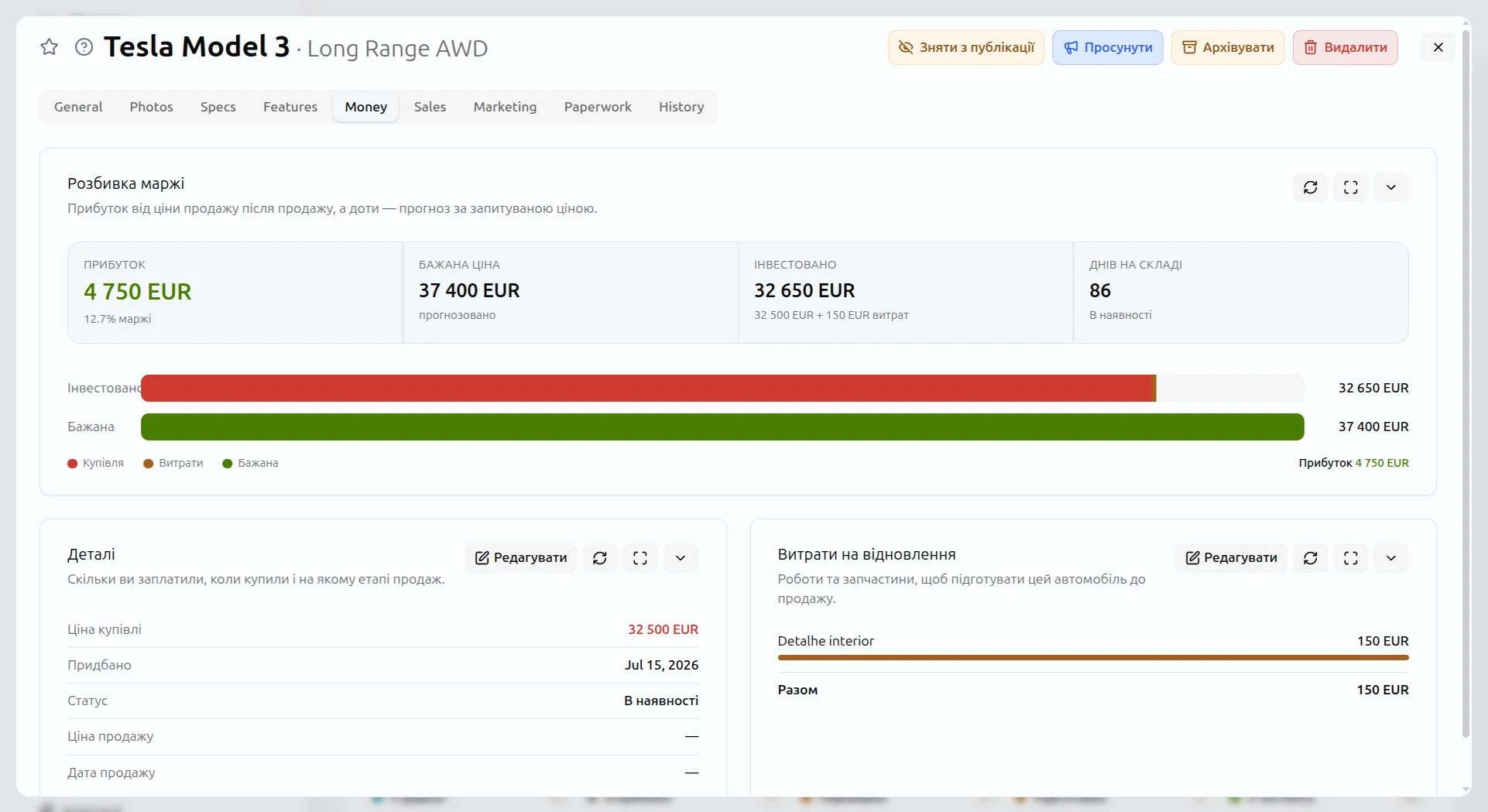The width and height of the screenshot is (1488, 812).
Task: Refresh the Розбивка маржі panel
Action: coord(1311,187)
